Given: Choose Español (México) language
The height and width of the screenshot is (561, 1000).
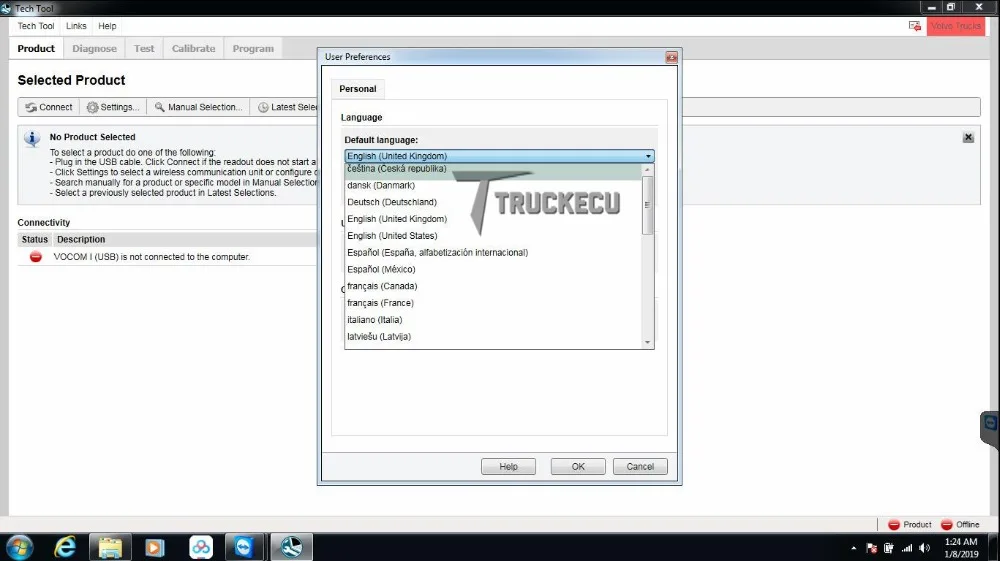Looking at the screenshot, I should click(493, 269).
